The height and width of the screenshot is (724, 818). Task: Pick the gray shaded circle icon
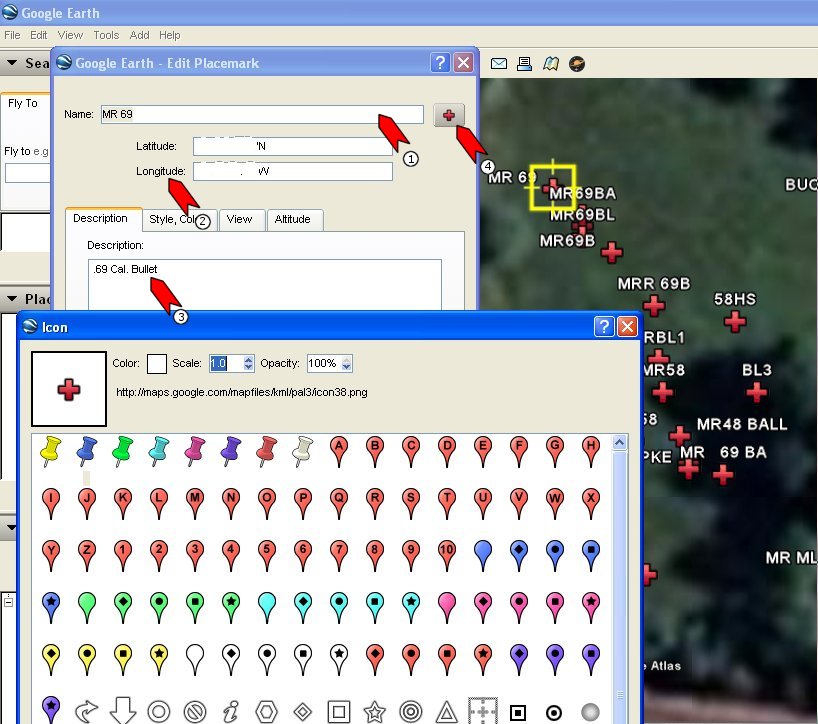[591, 712]
